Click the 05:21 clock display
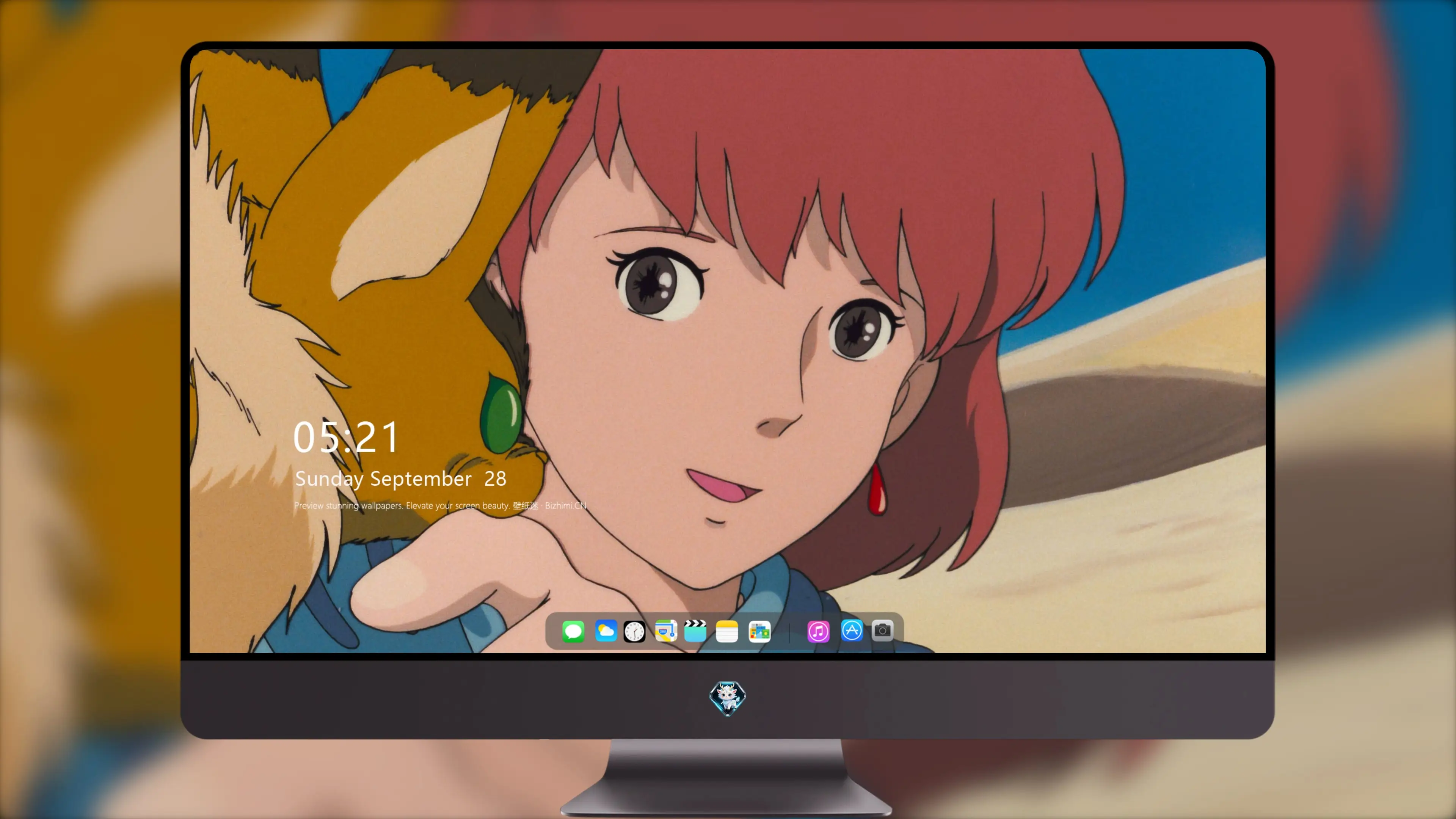1456x819 pixels. [346, 437]
